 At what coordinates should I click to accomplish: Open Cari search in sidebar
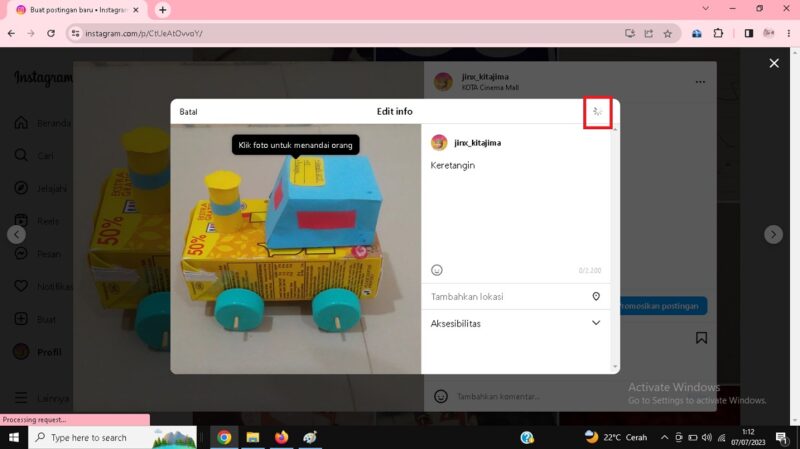tap(34, 156)
